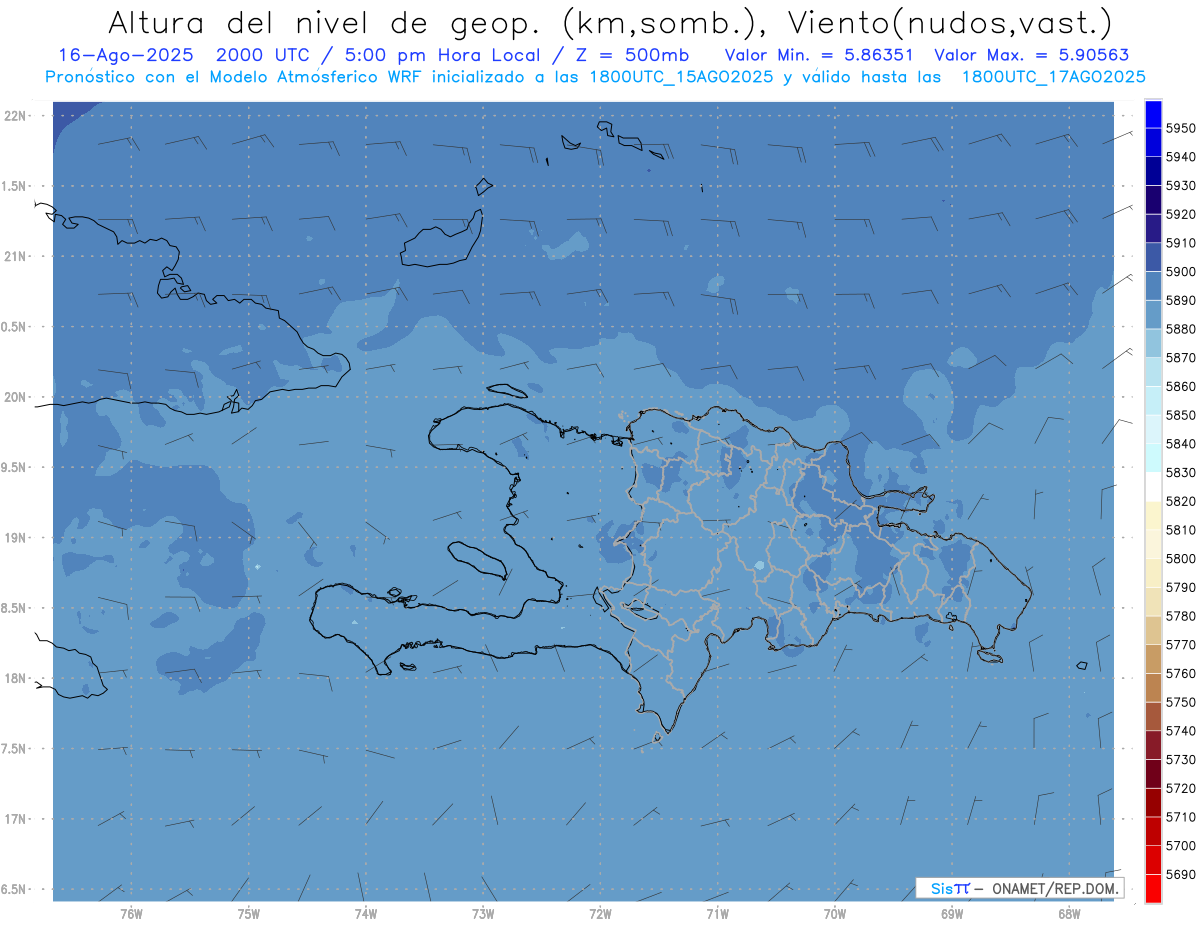The image size is (1200, 927).
Task: Click the '5730' color scale label
Action: [1181, 759]
